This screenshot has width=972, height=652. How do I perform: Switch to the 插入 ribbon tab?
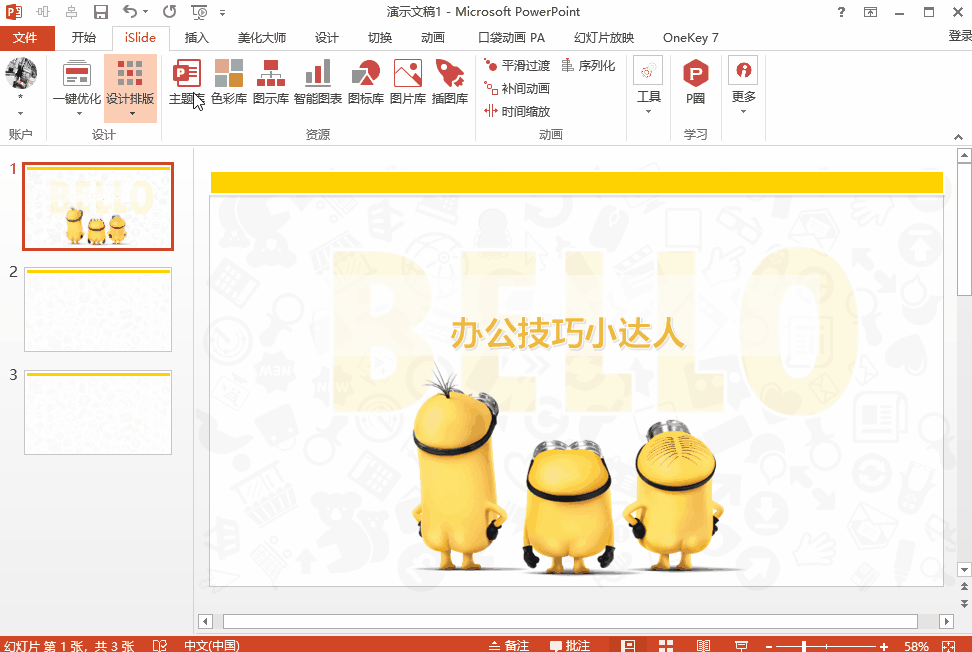(197, 38)
